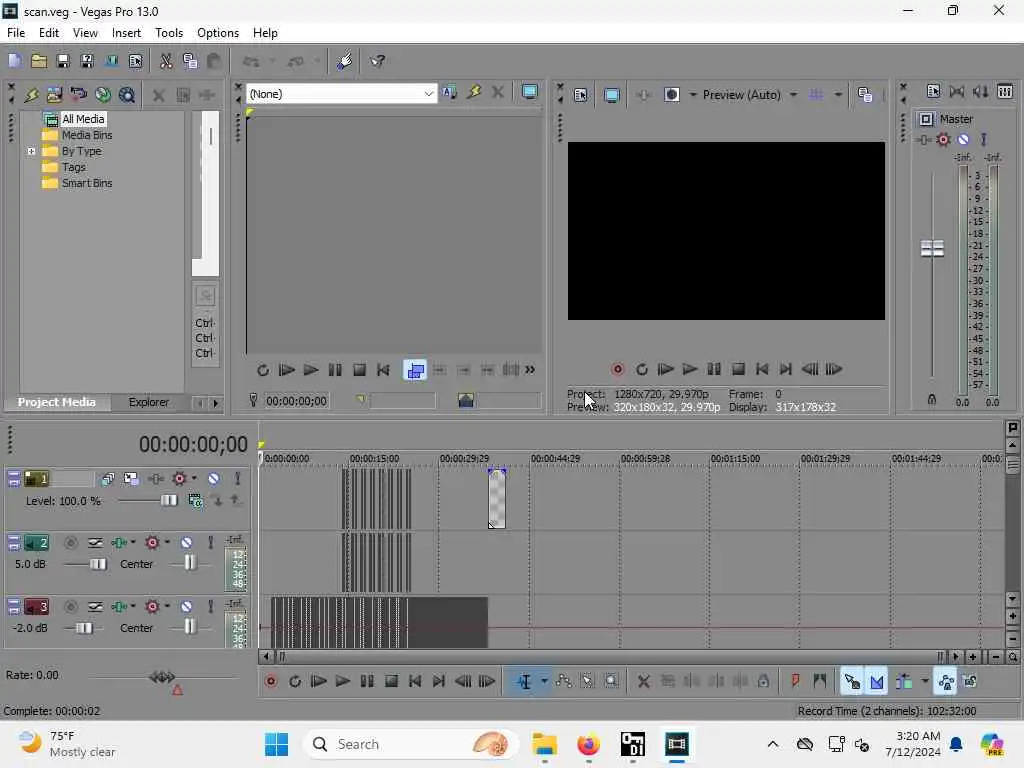
Task: Adjust Track 3 volume slider at -2.0 dB
Action: pyautogui.click(x=84, y=628)
